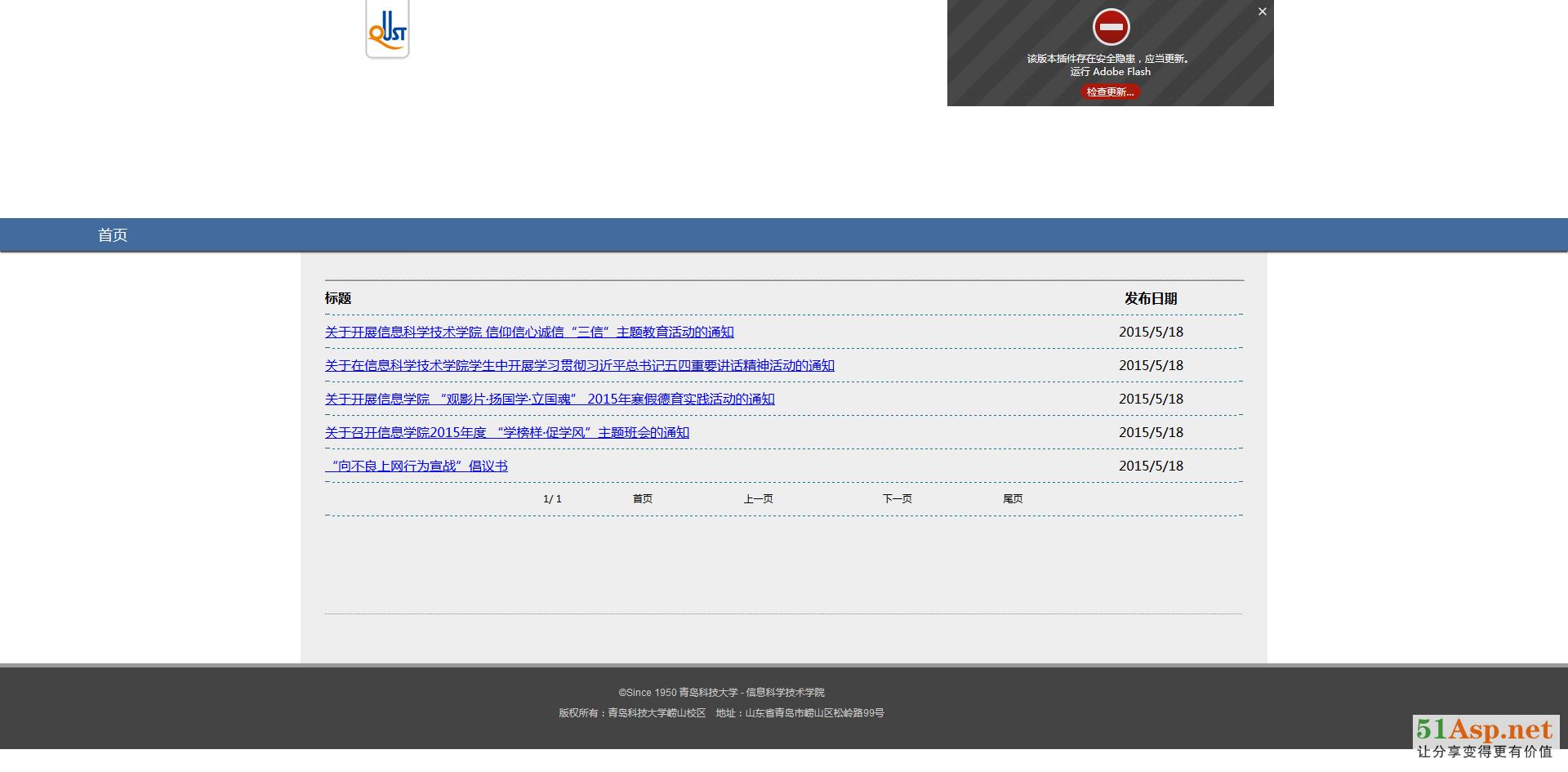Open notice about 学榜样·促学风 主题班会
The height and width of the screenshot is (772, 1568).
click(x=507, y=432)
